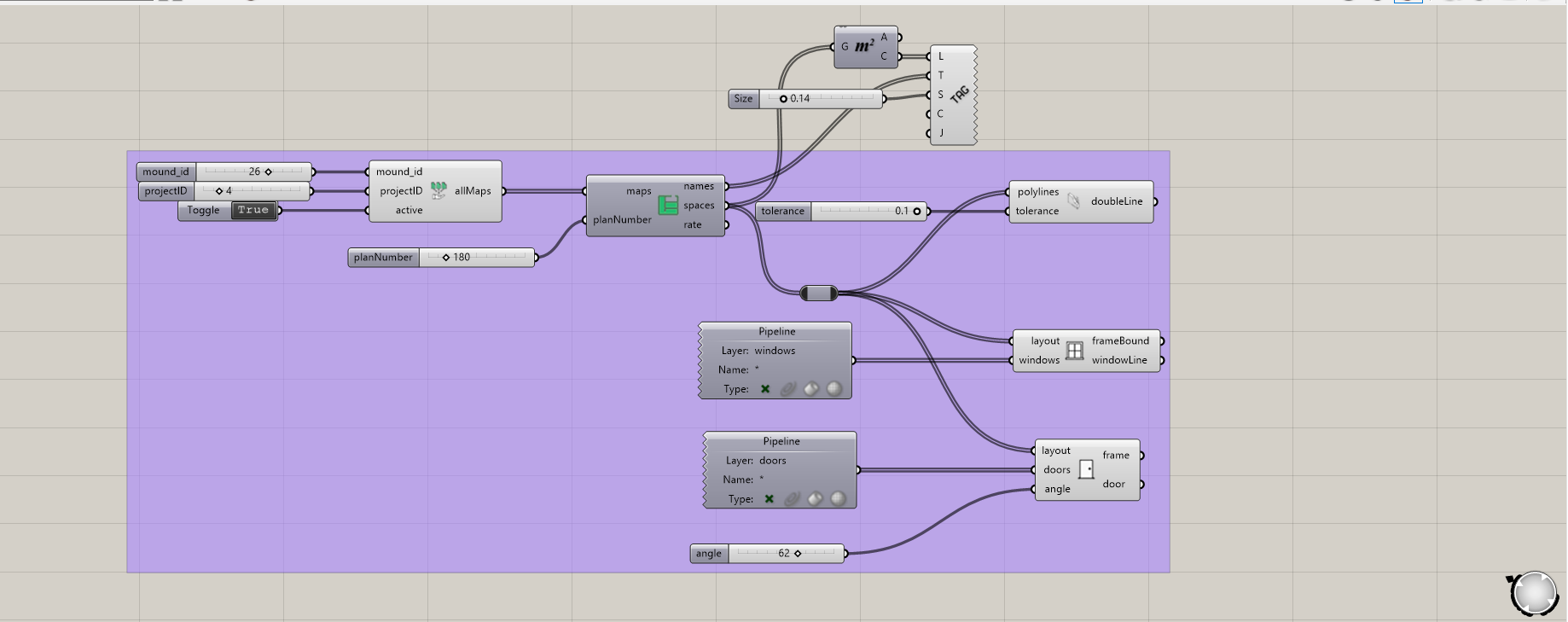This screenshot has height=622, width=1568.
Task: Click the mound_id input of allMaps component
Action: tap(399, 171)
